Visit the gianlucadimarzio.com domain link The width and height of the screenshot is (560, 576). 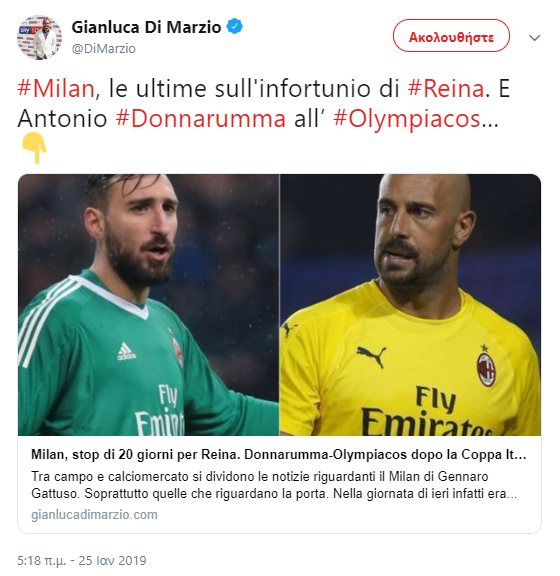94,515
